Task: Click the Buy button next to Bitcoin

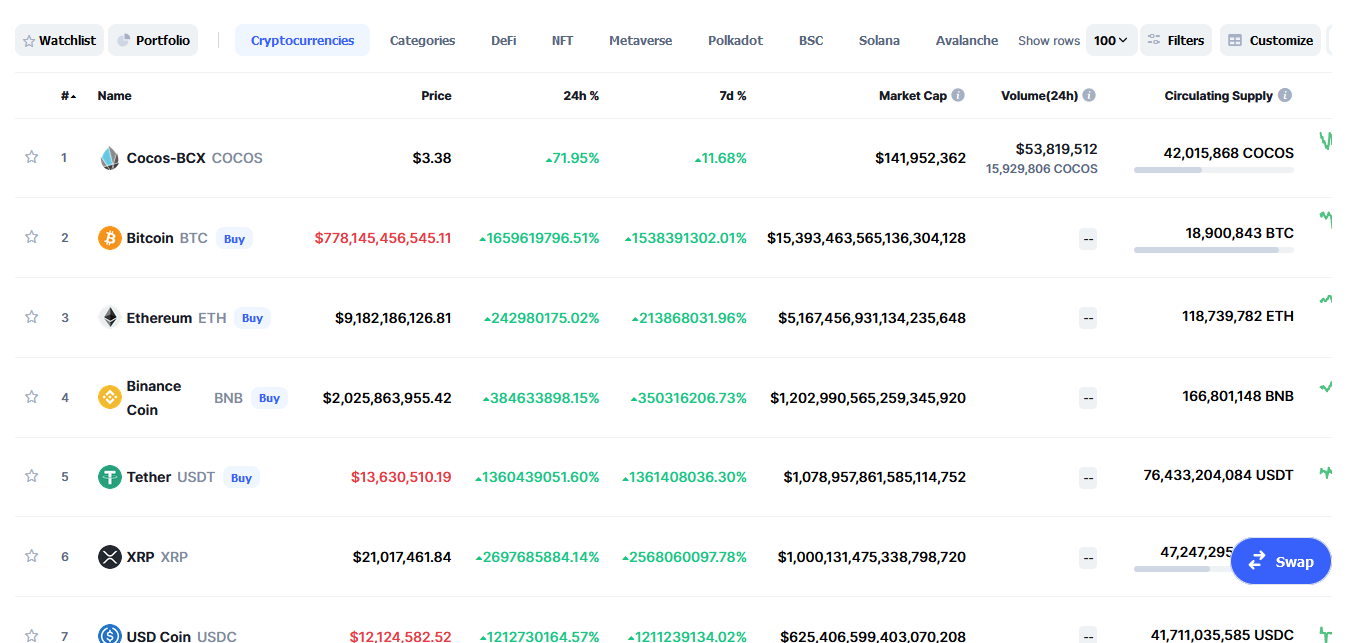Action: pyautogui.click(x=234, y=238)
